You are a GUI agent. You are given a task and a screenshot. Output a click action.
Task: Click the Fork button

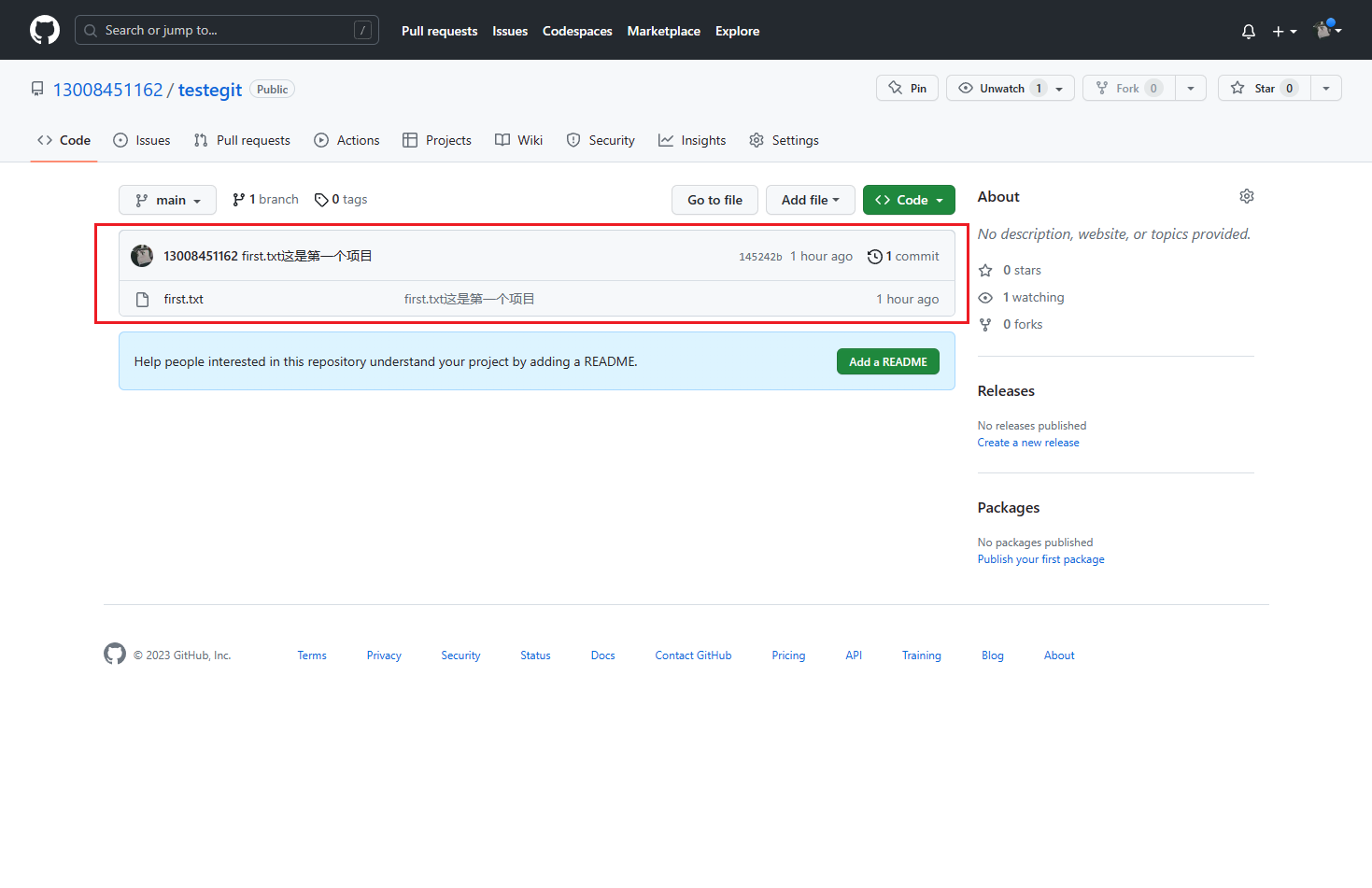tap(1128, 88)
